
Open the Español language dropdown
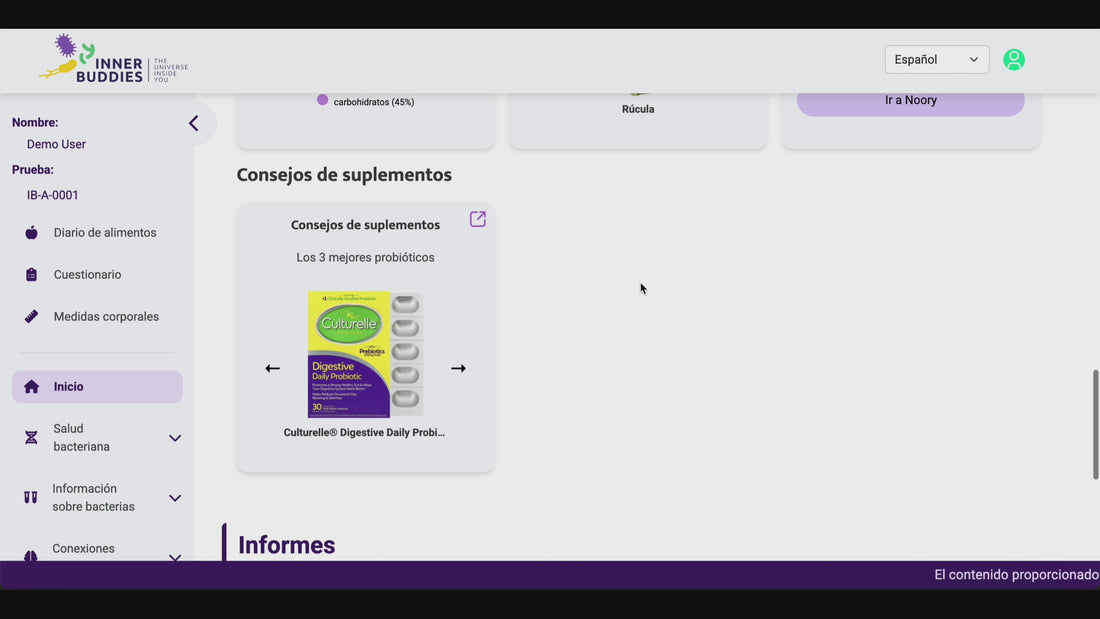[x=936, y=60]
